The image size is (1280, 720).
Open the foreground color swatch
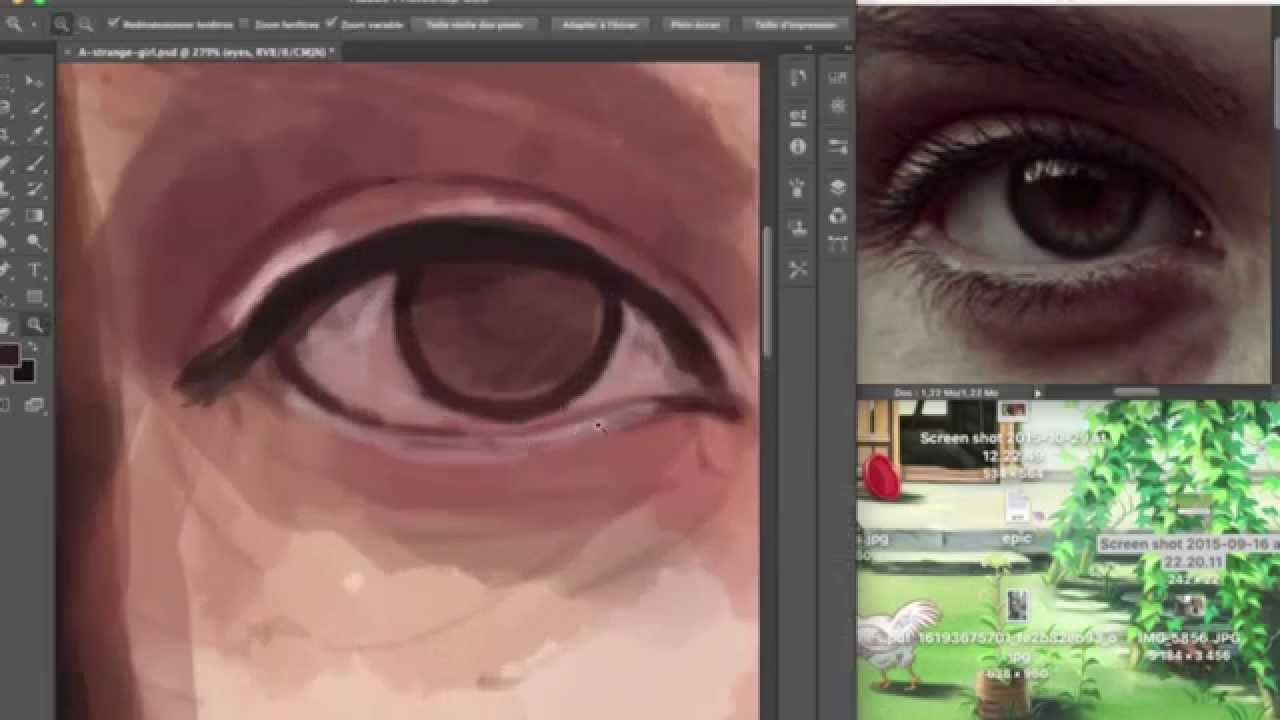[x=7, y=354]
